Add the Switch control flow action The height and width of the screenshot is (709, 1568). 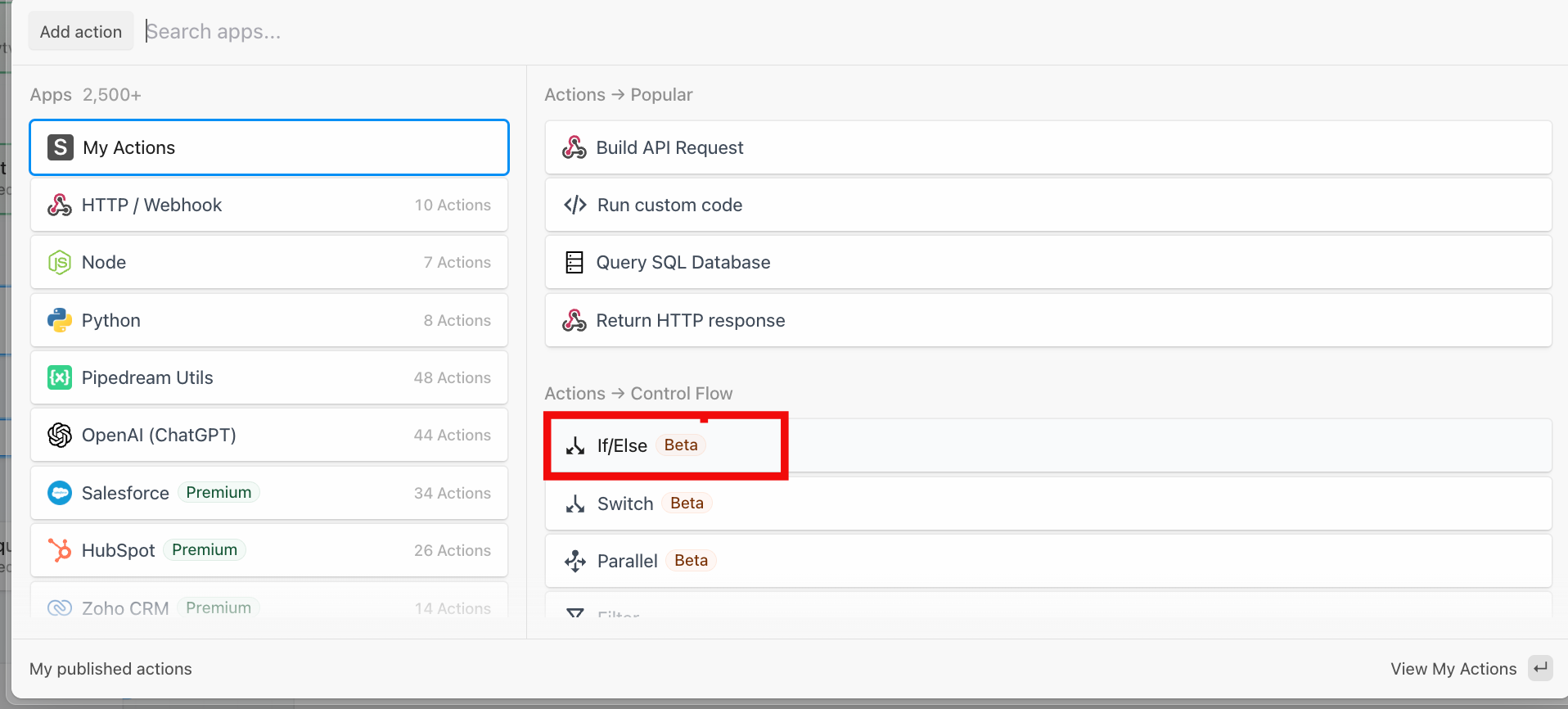(x=1048, y=504)
